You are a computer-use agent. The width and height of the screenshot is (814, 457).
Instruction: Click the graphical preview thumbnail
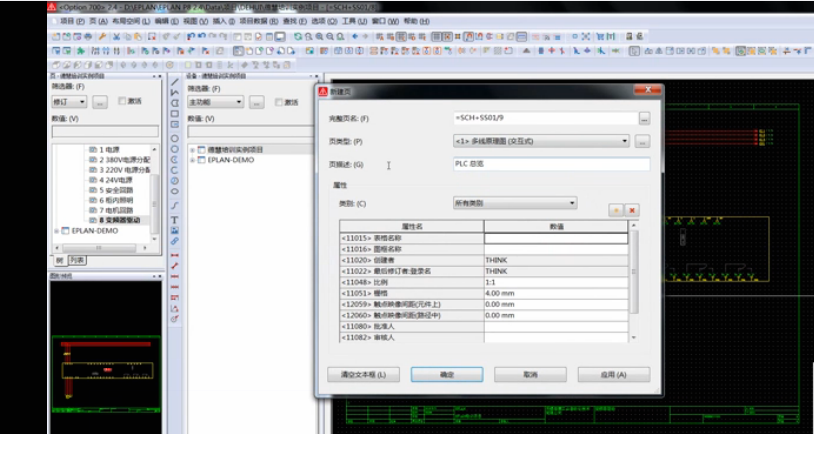[106, 373]
